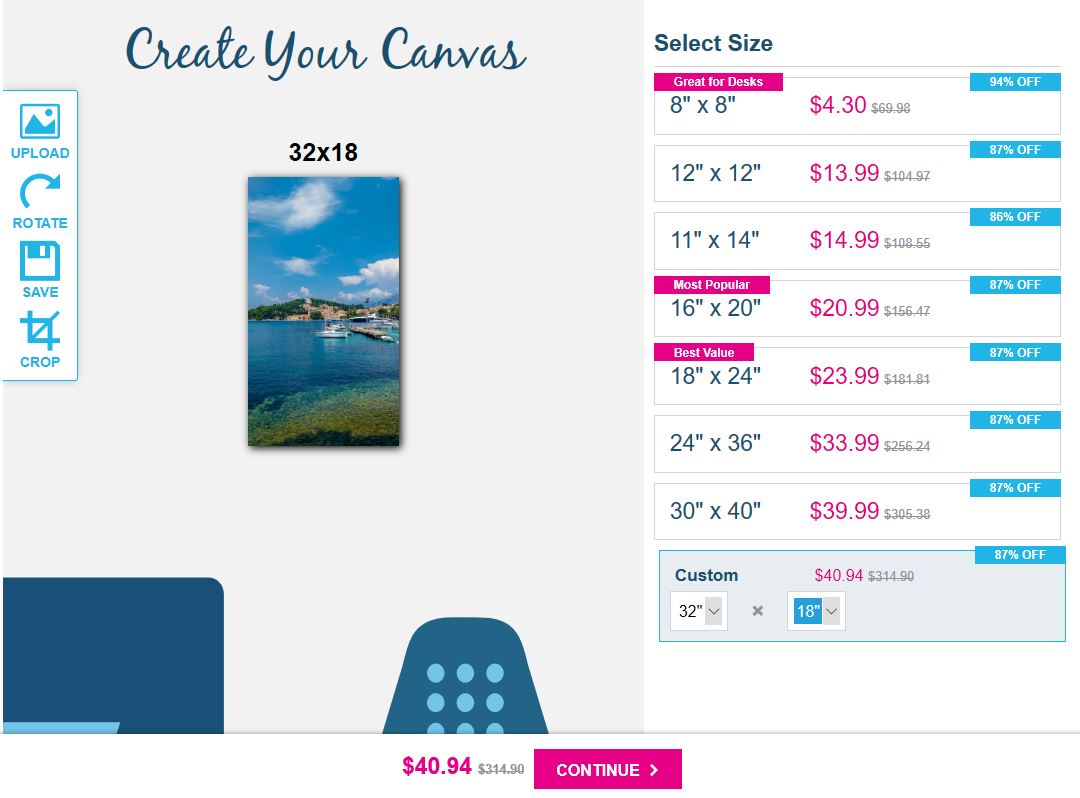The height and width of the screenshot is (798, 1080).
Task: Click the Continue button
Action: pyautogui.click(x=608, y=769)
